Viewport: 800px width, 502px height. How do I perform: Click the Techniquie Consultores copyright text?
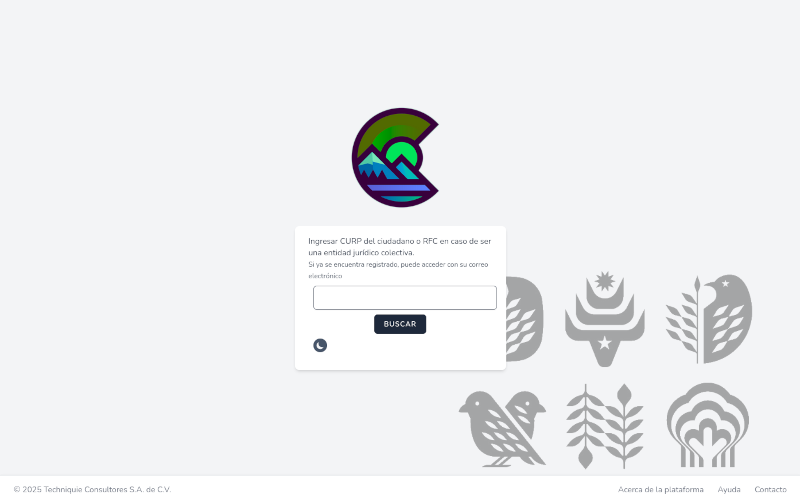92,489
